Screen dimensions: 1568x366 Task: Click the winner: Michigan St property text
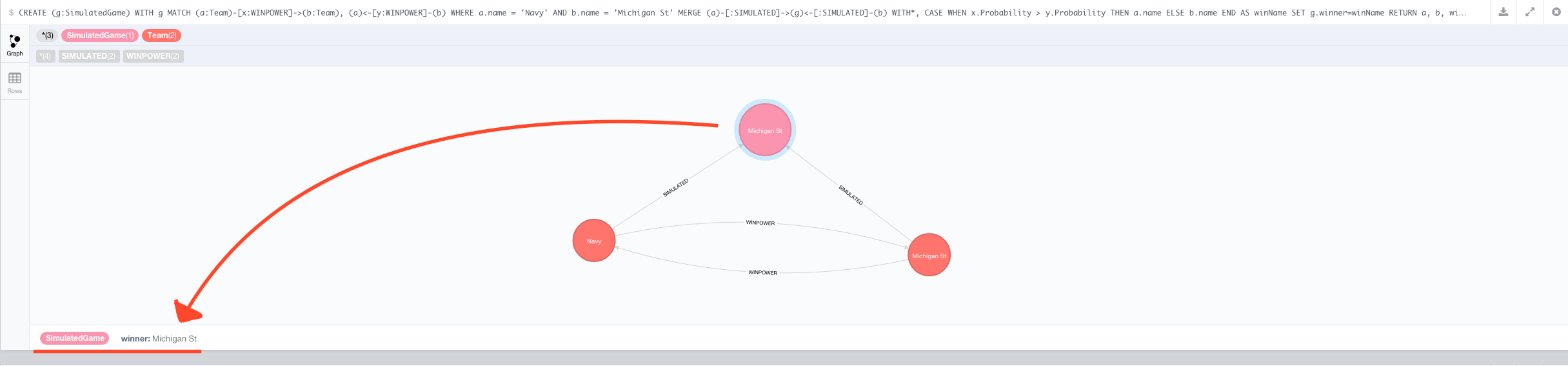[159, 338]
